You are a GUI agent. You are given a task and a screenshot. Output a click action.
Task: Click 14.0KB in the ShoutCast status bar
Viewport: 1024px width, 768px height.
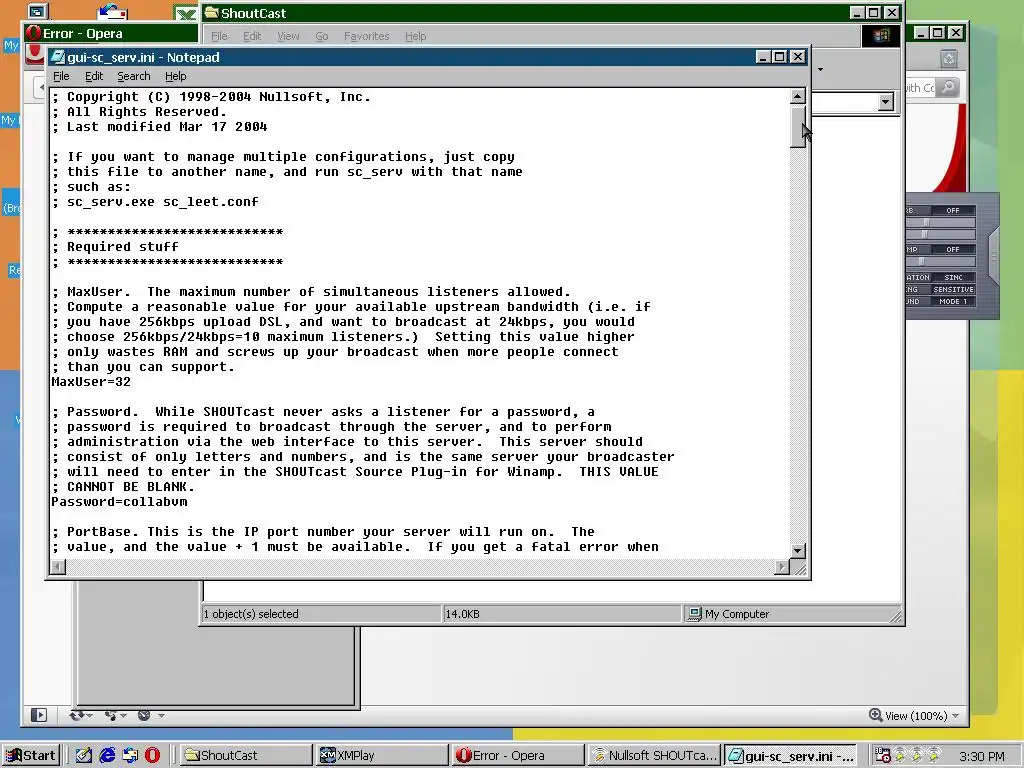tap(462, 614)
